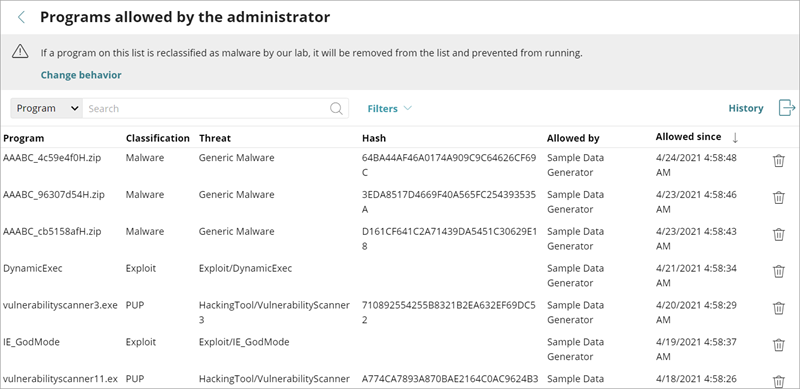Remove DynamicExec via its trash icon

click(779, 271)
